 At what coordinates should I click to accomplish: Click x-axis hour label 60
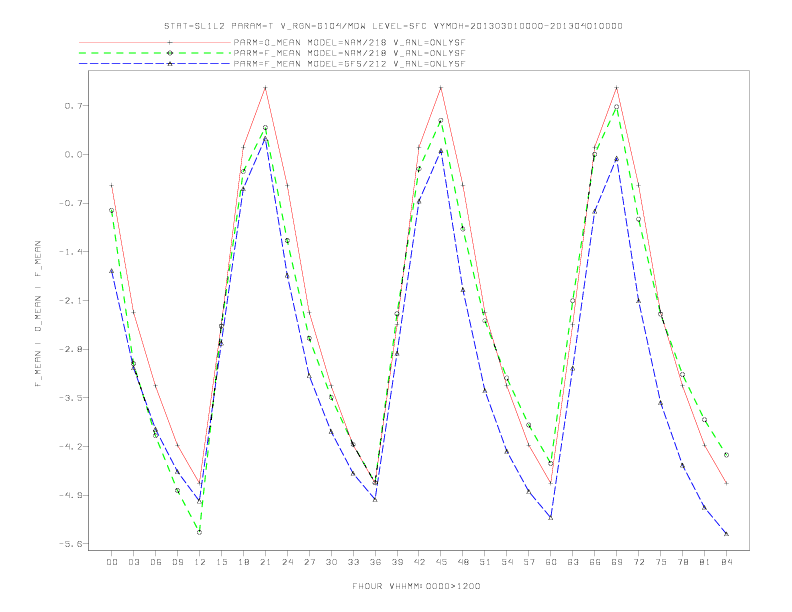tap(551, 562)
